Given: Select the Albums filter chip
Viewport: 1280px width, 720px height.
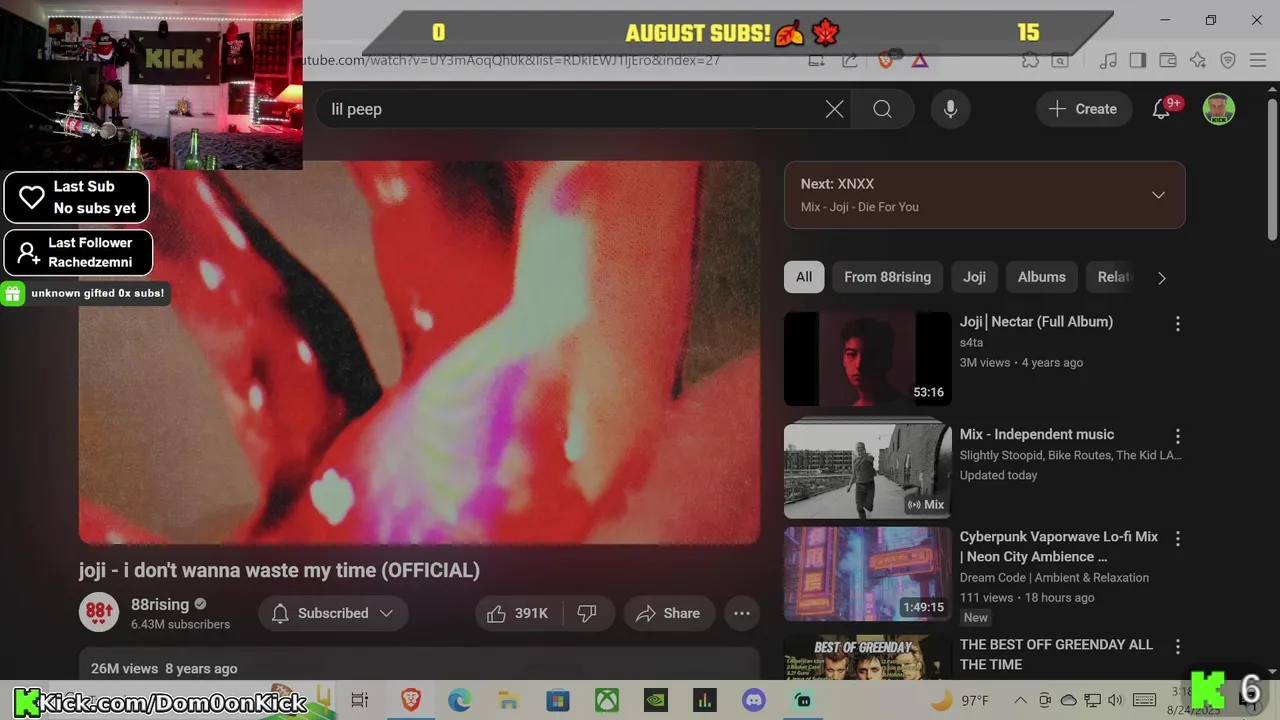Looking at the screenshot, I should (1041, 277).
